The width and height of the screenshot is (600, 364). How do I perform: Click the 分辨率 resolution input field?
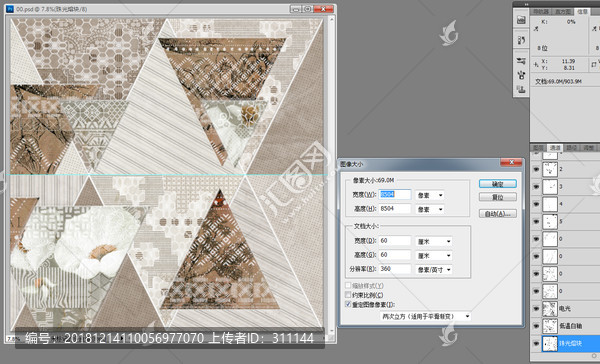(x=395, y=269)
